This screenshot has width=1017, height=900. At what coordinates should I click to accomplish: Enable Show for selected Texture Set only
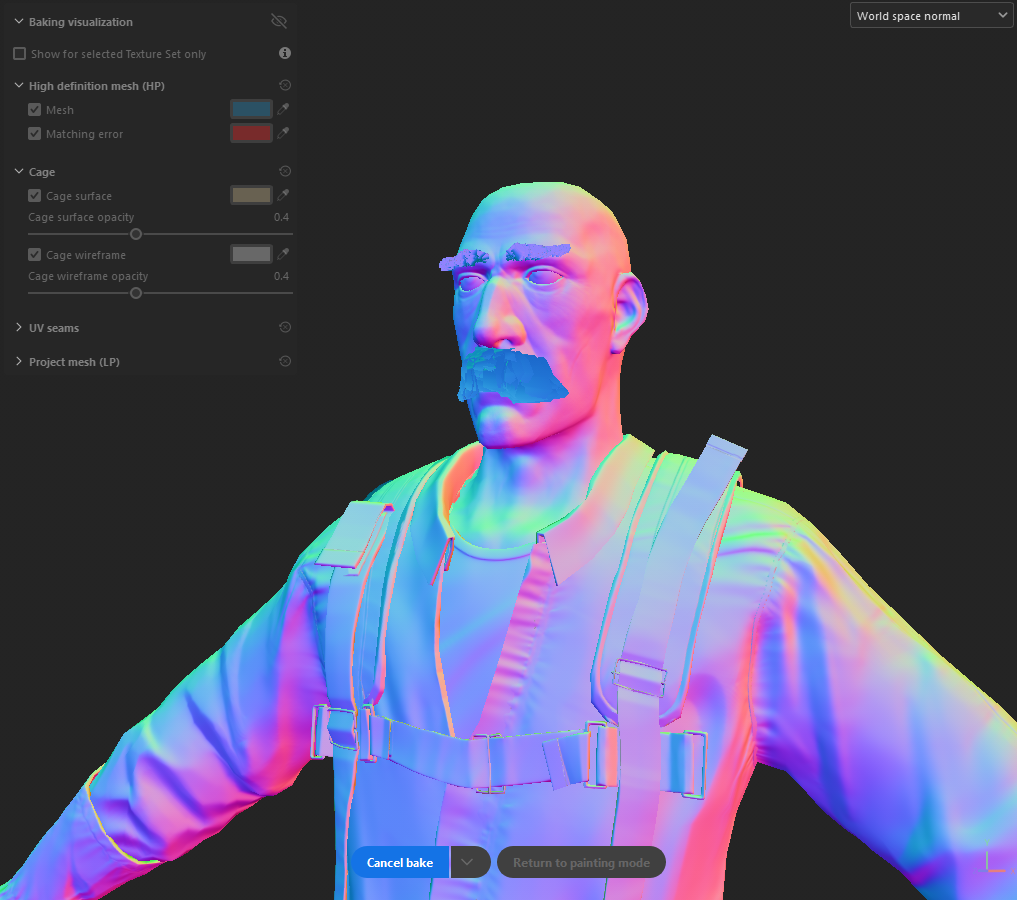[19, 54]
